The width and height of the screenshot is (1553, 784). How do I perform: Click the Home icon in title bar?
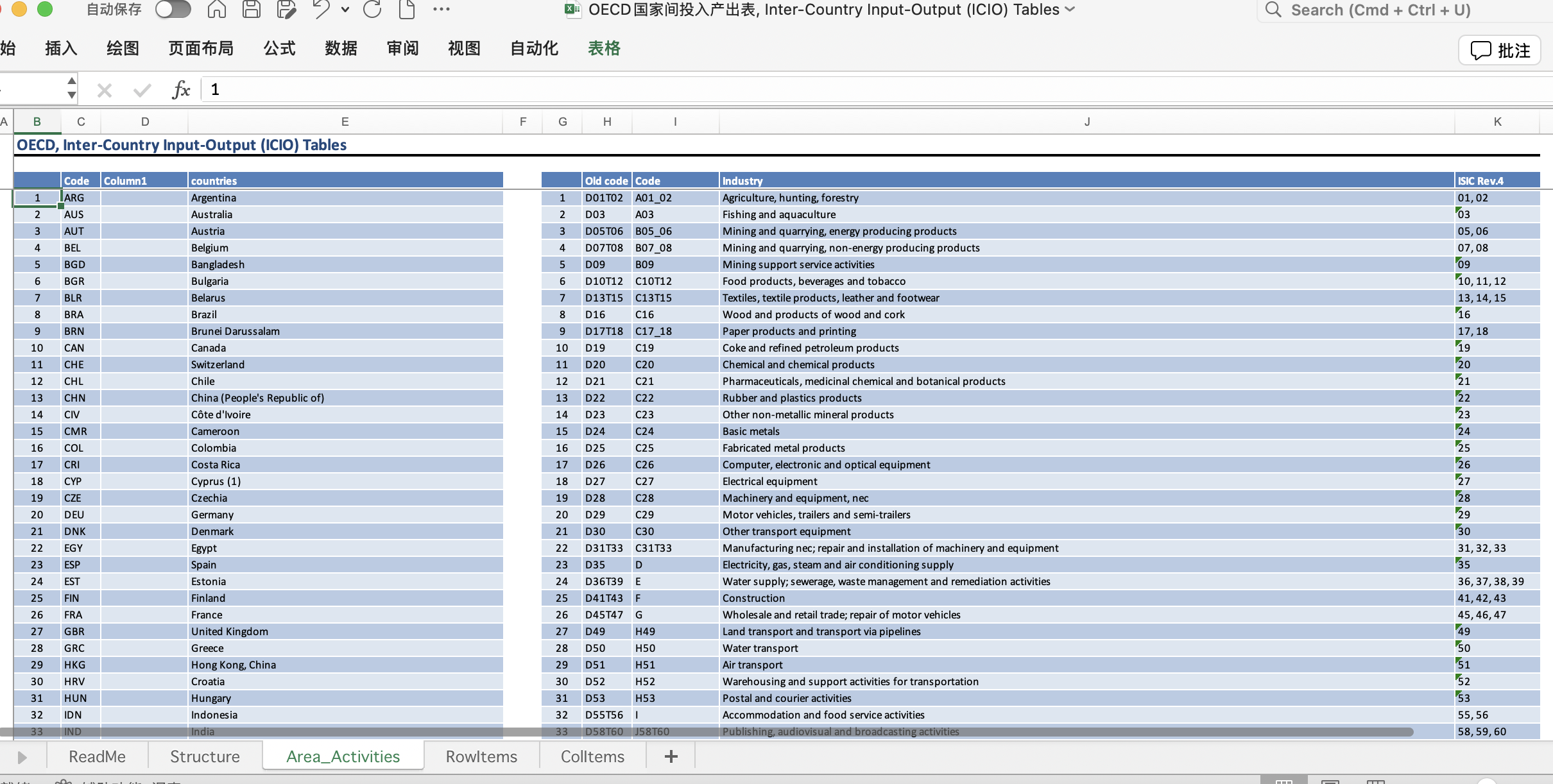pyautogui.click(x=216, y=9)
